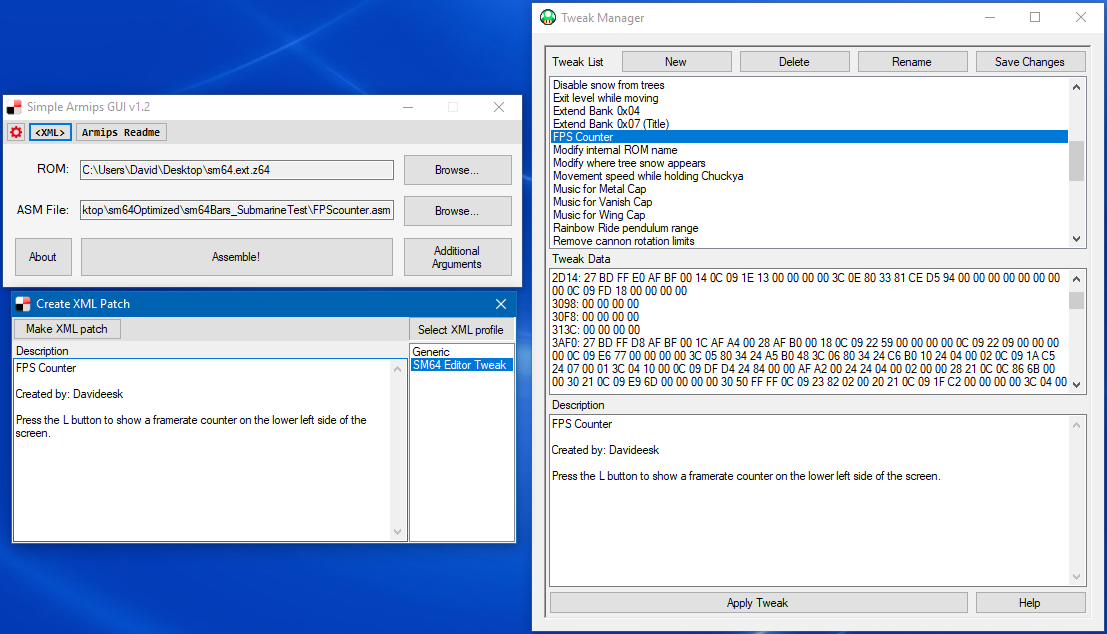Click Save Changes in Tweak Manager

point(1030,62)
